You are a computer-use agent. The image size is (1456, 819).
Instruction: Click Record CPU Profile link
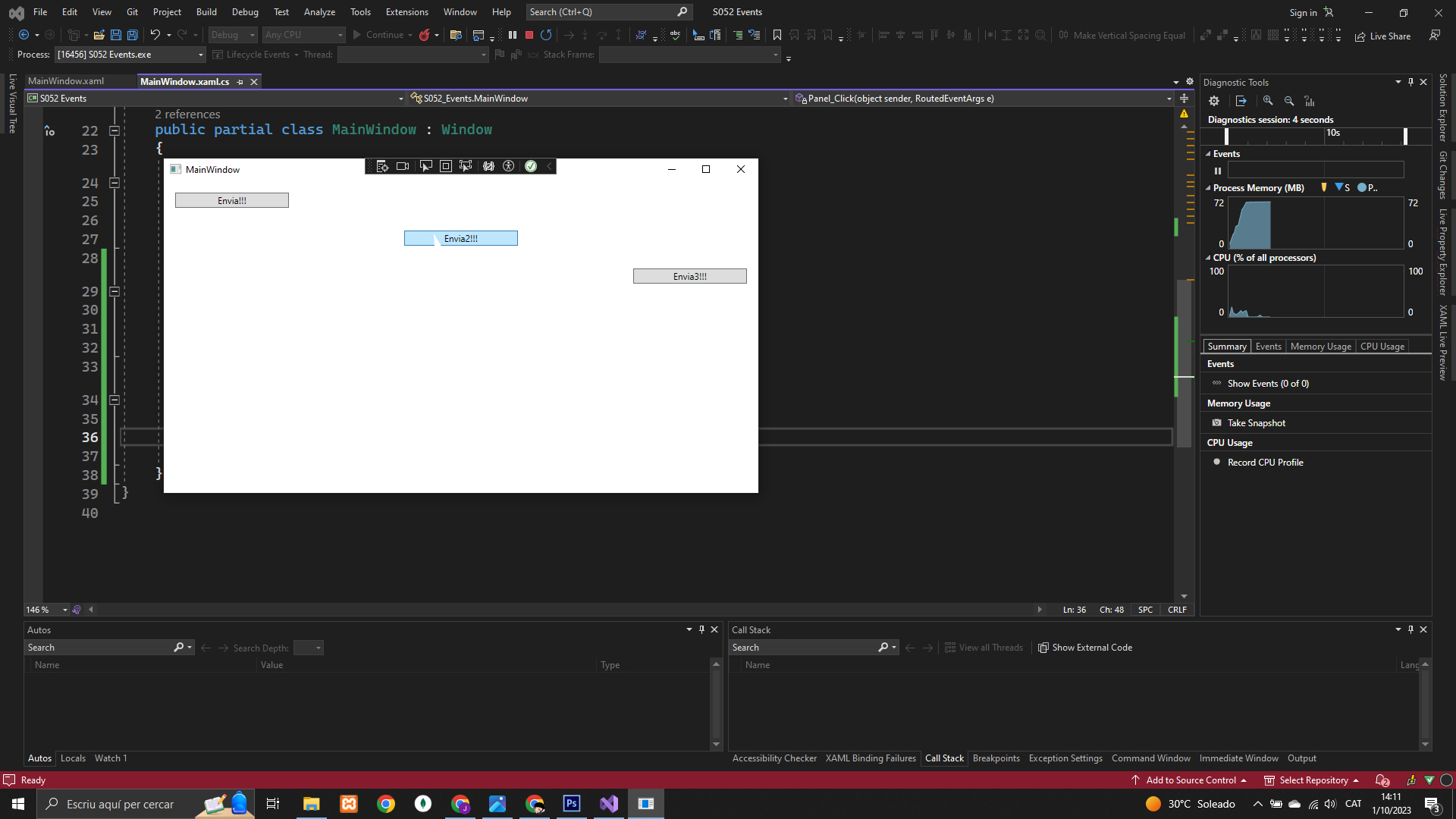pos(1265,463)
